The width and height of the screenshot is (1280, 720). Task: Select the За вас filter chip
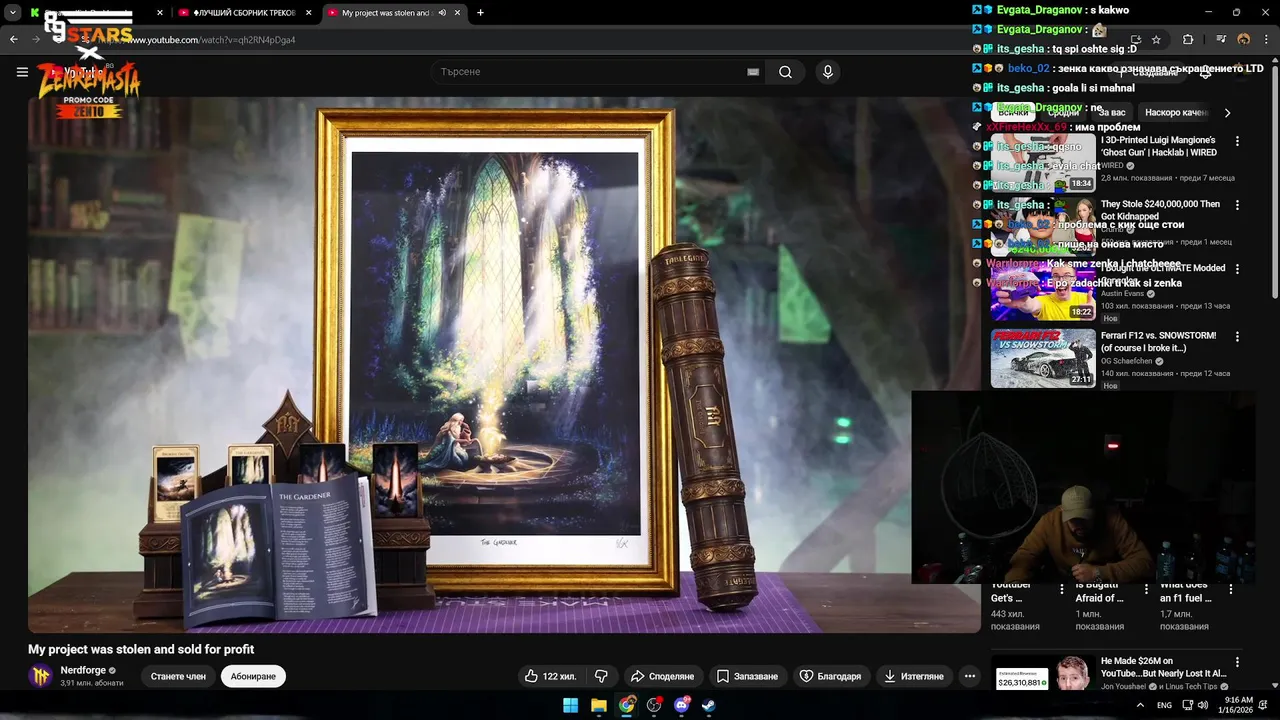1111,113
